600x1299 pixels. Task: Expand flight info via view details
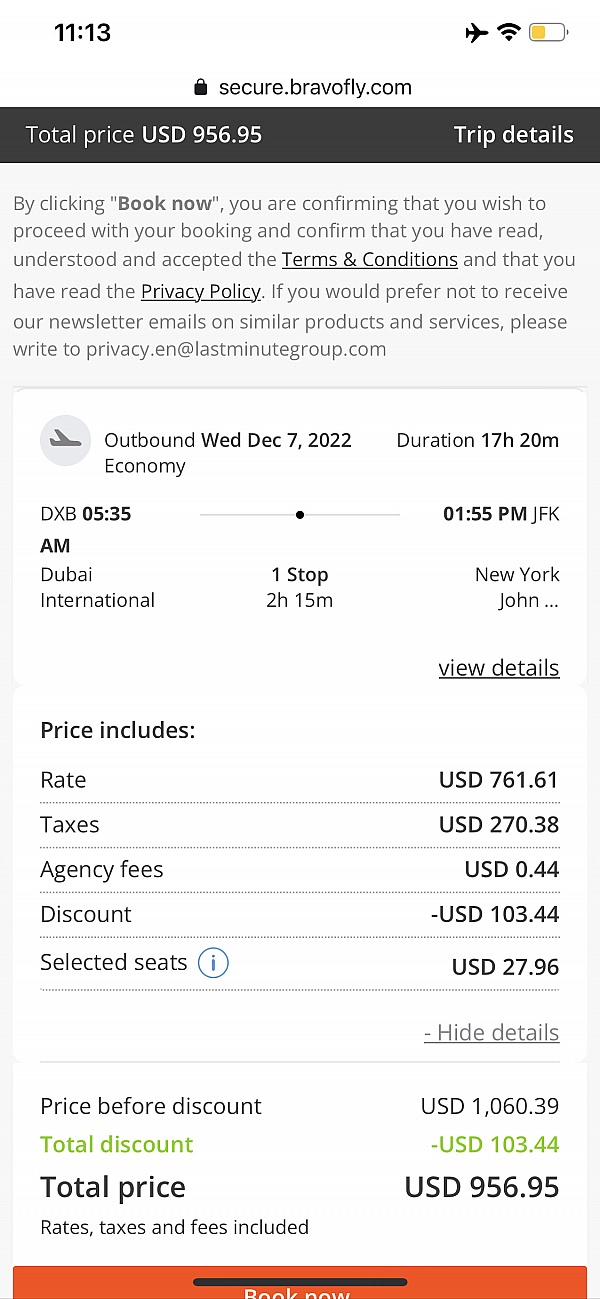pyautogui.click(x=498, y=668)
